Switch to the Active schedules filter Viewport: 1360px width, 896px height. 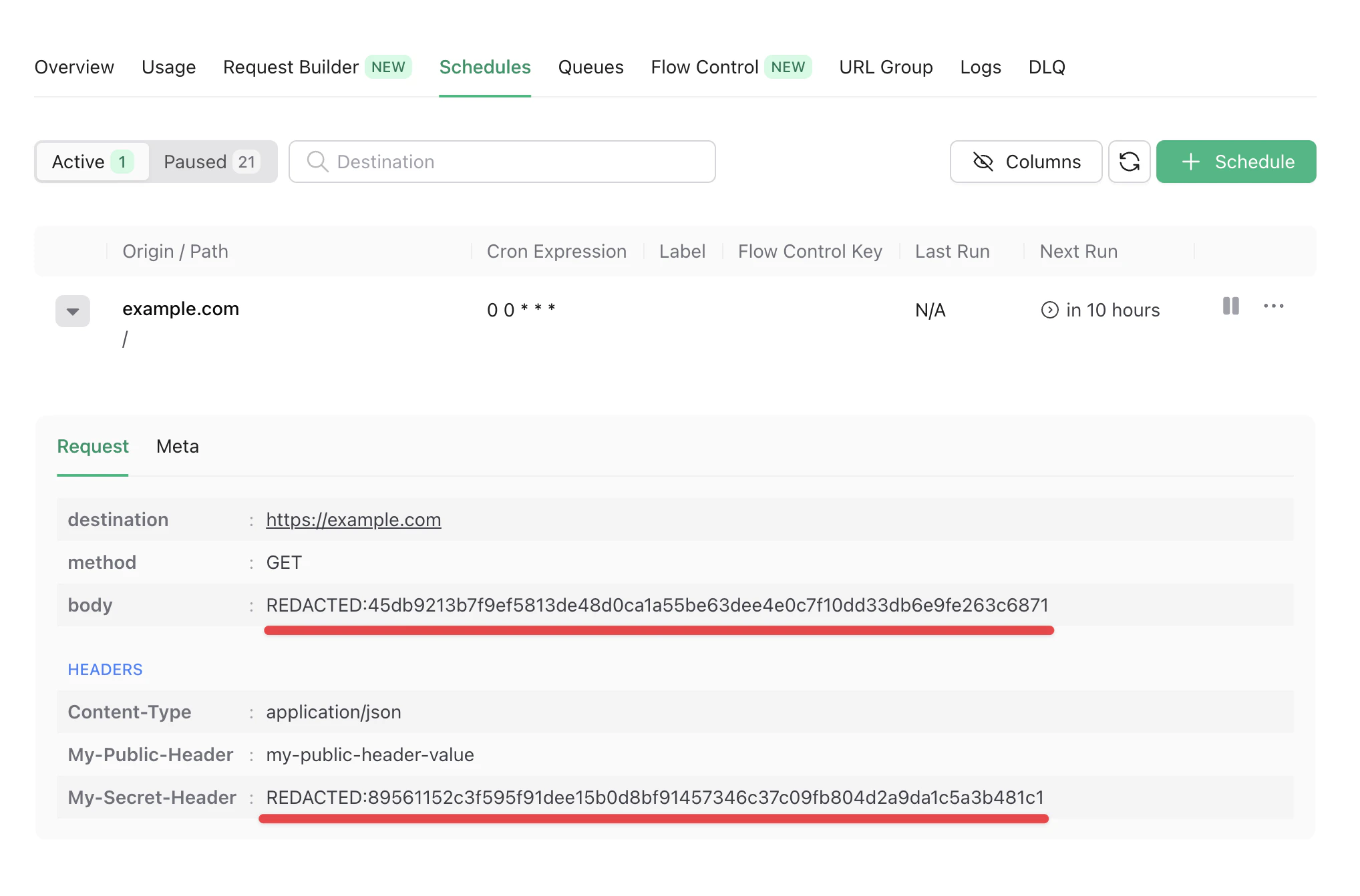pos(92,162)
